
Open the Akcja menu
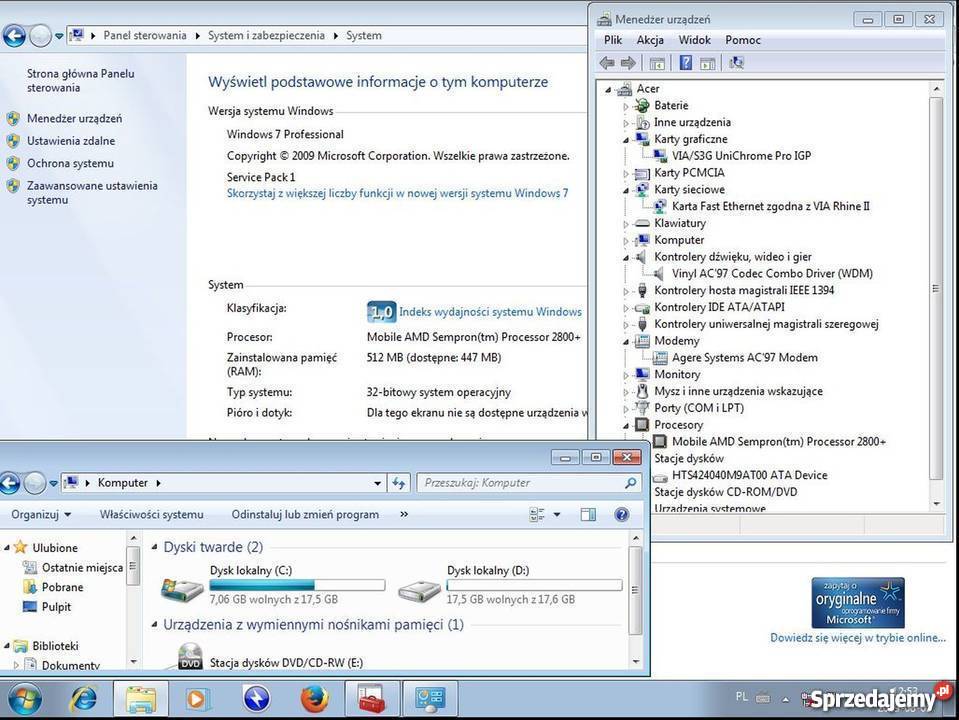click(650, 40)
